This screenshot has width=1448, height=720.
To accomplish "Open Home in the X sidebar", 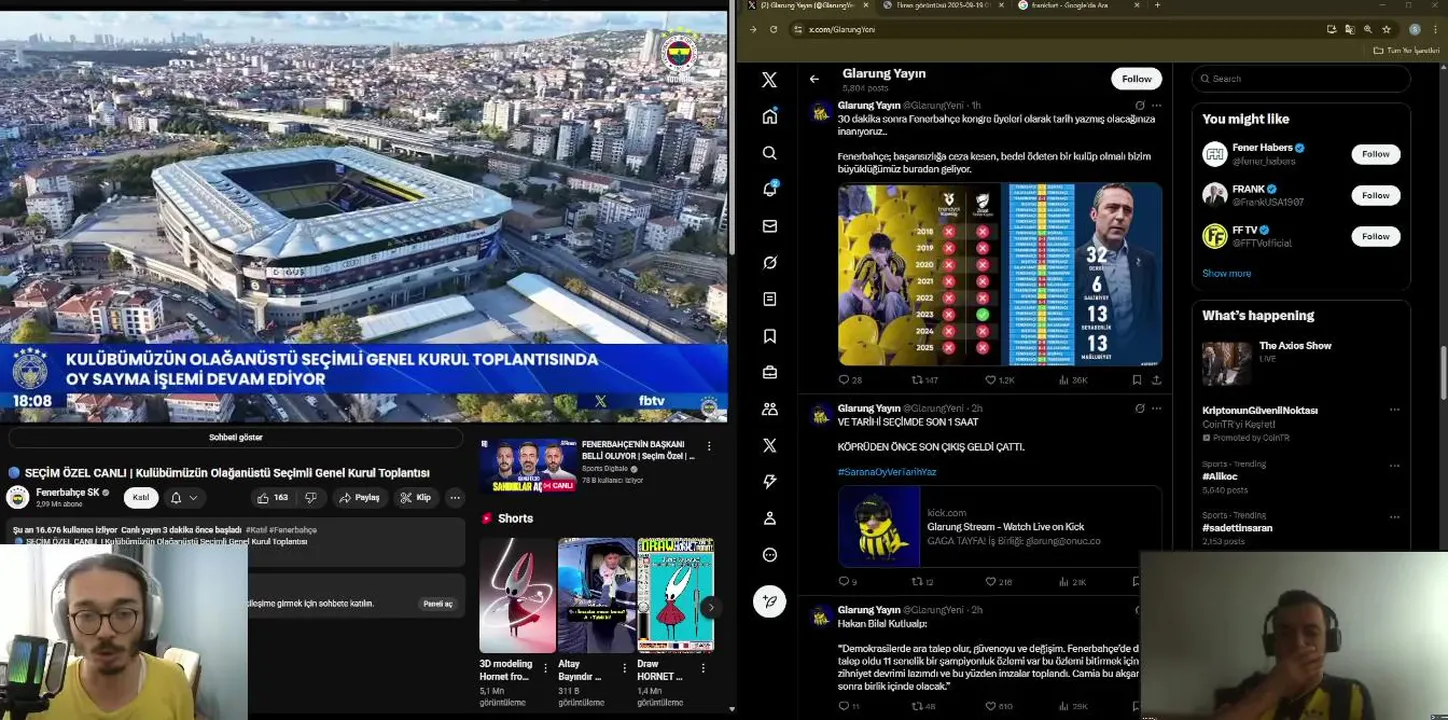I will pyautogui.click(x=769, y=116).
